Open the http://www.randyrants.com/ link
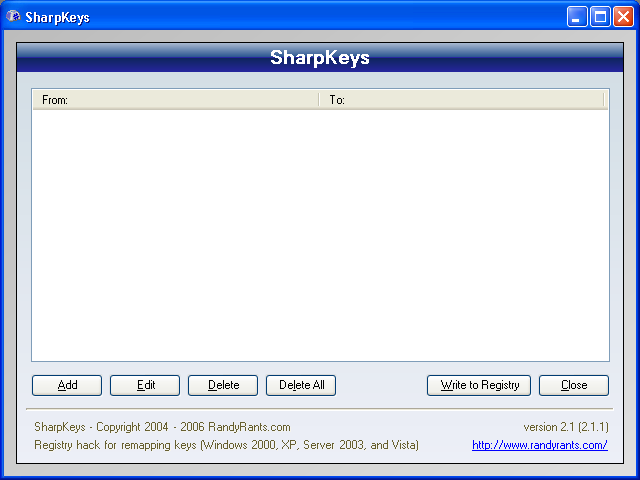The width and height of the screenshot is (640, 480). point(539,445)
